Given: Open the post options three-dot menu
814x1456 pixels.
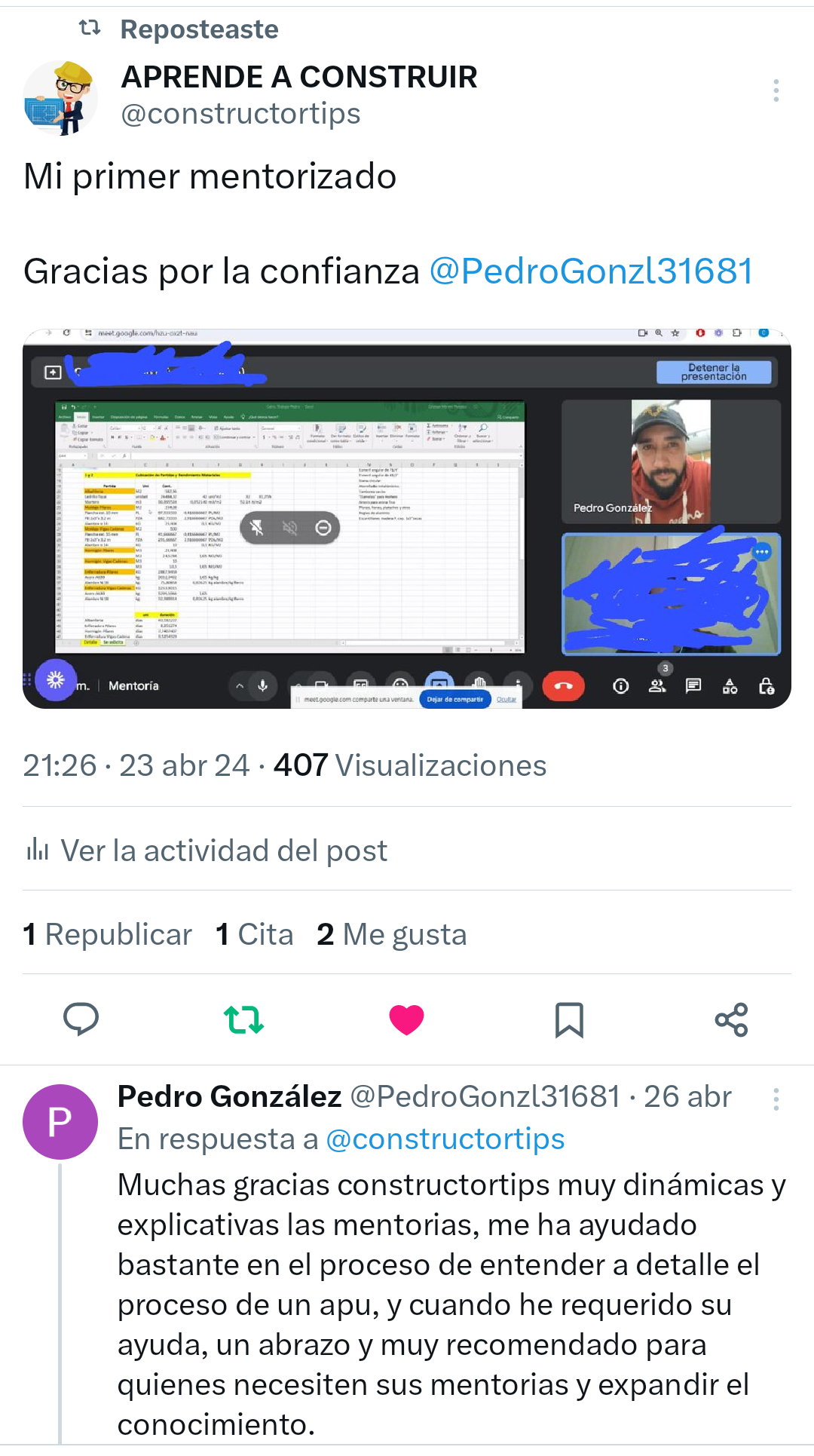Looking at the screenshot, I should tap(776, 90).
